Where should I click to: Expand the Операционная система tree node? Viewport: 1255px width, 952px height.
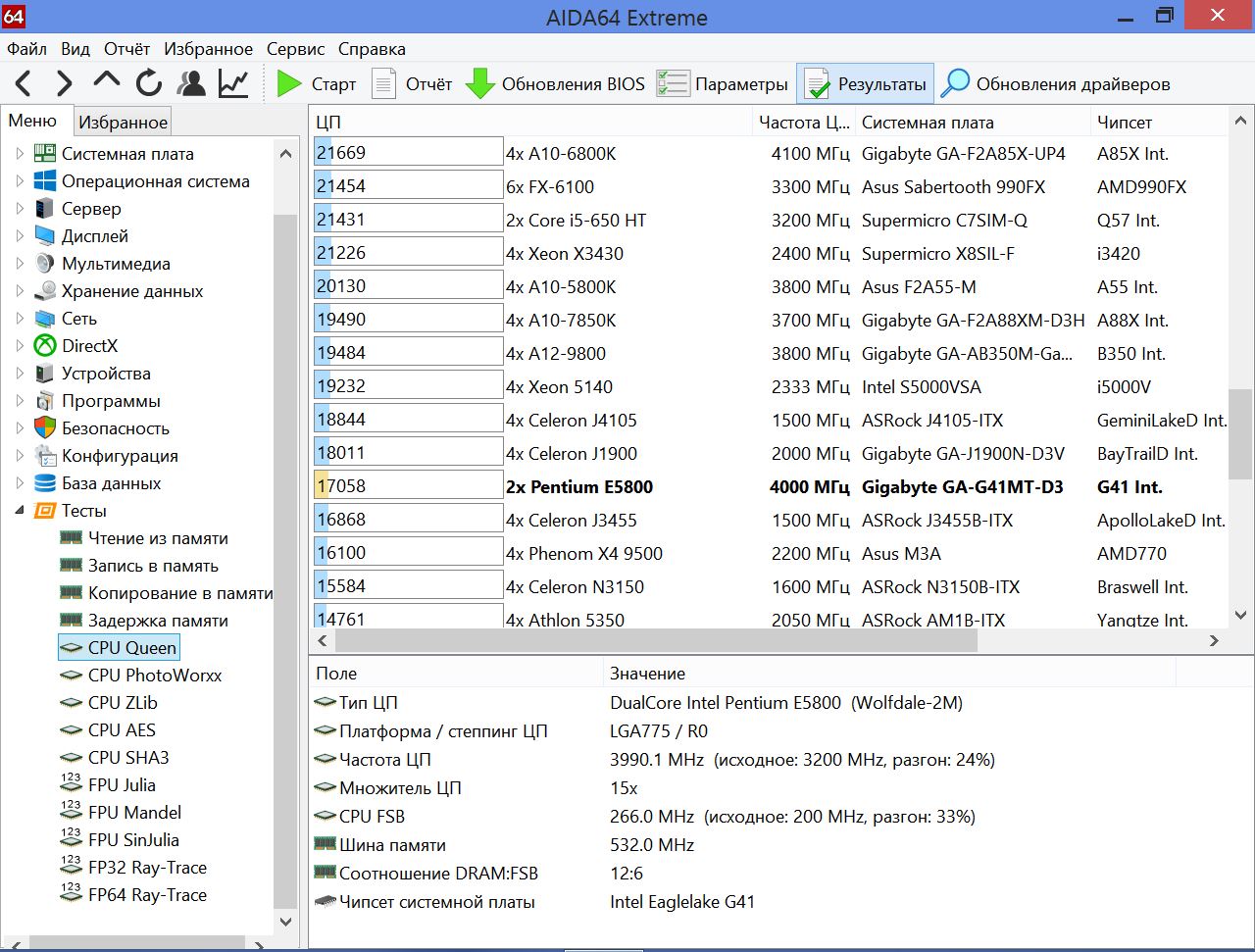tap(20, 181)
